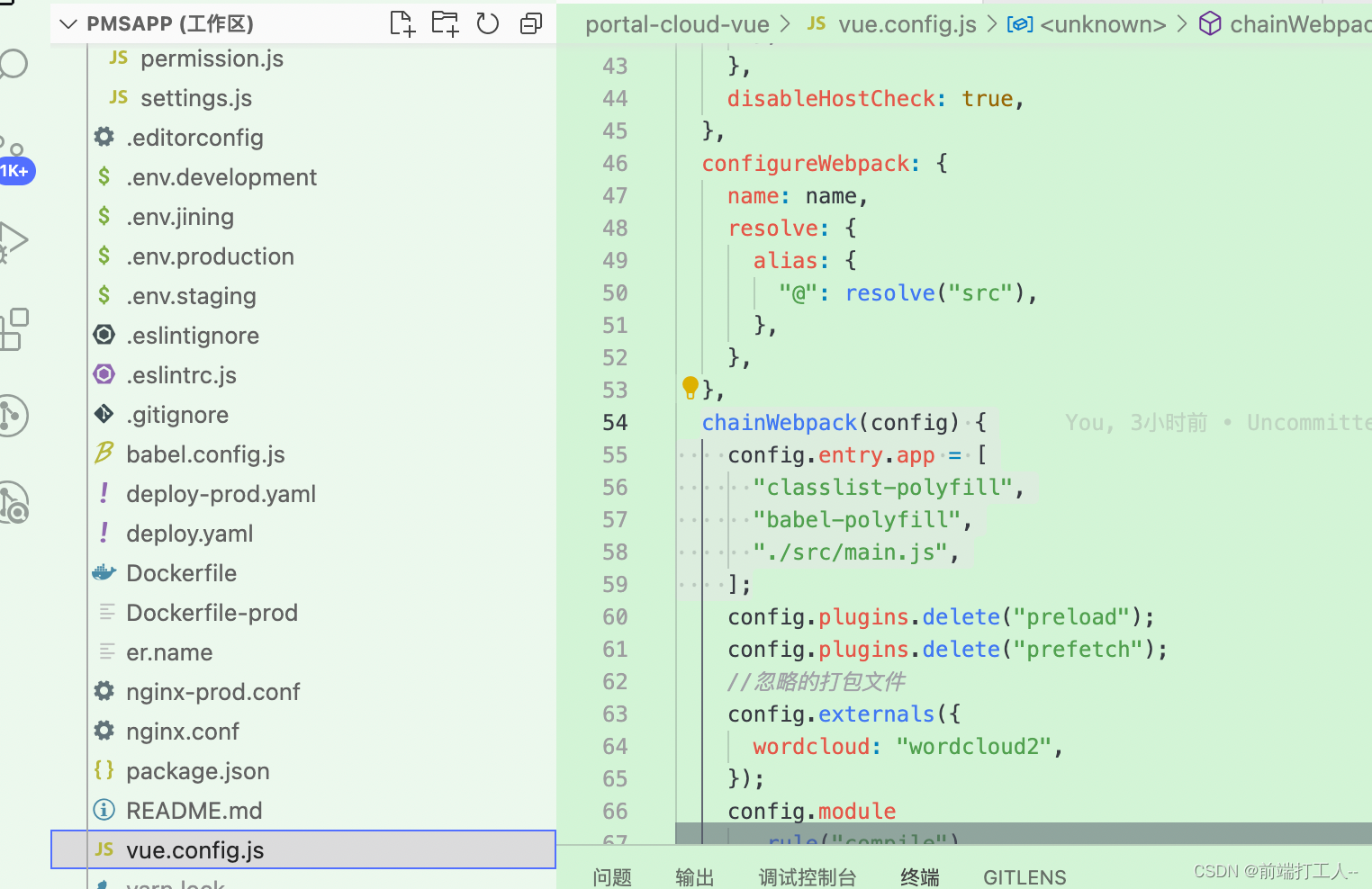Collapse all folders in Explorer

tap(530, 23)
